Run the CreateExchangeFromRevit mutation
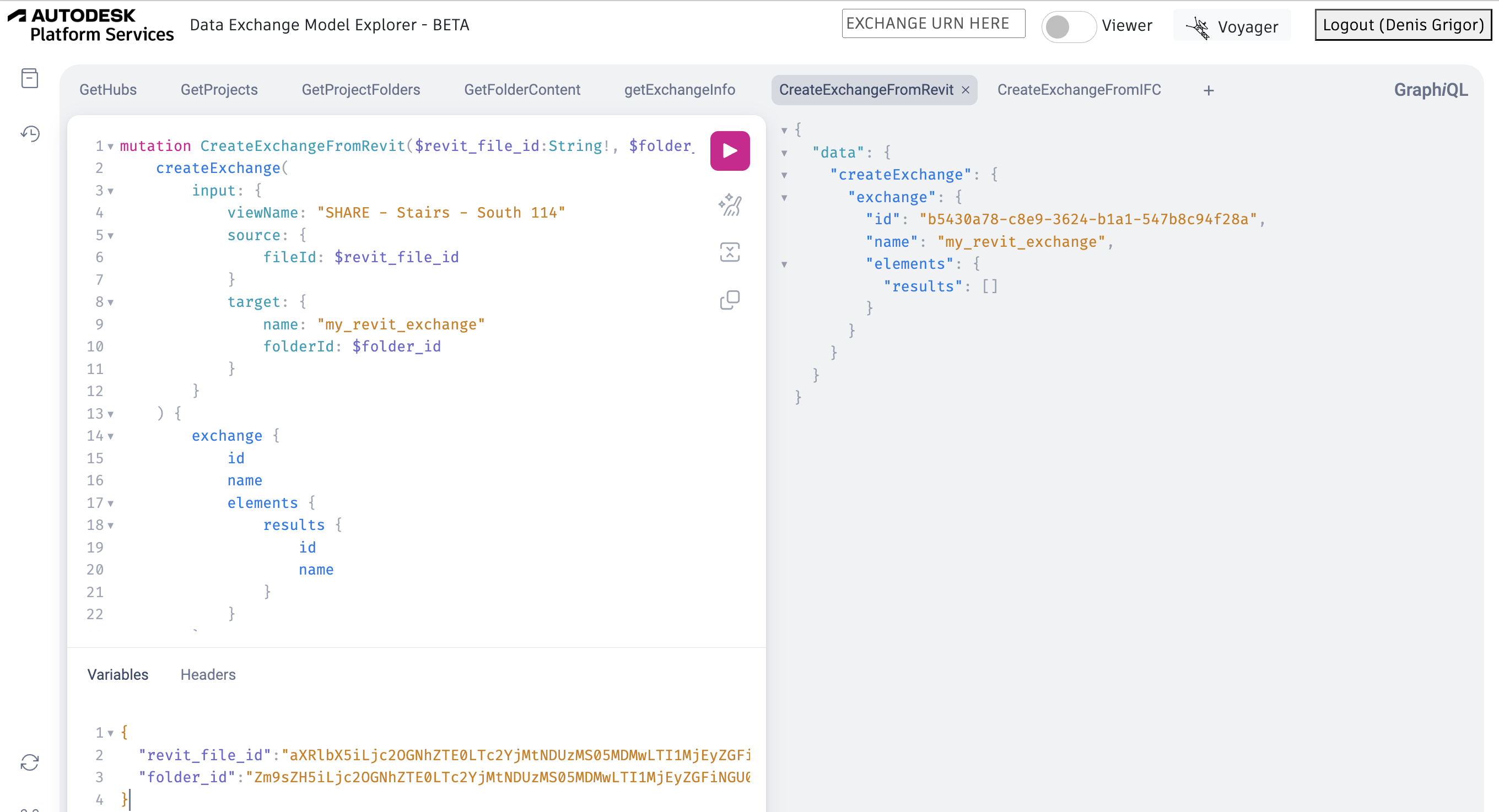Screen dimensions: 1499x812 tap(730, 150)
